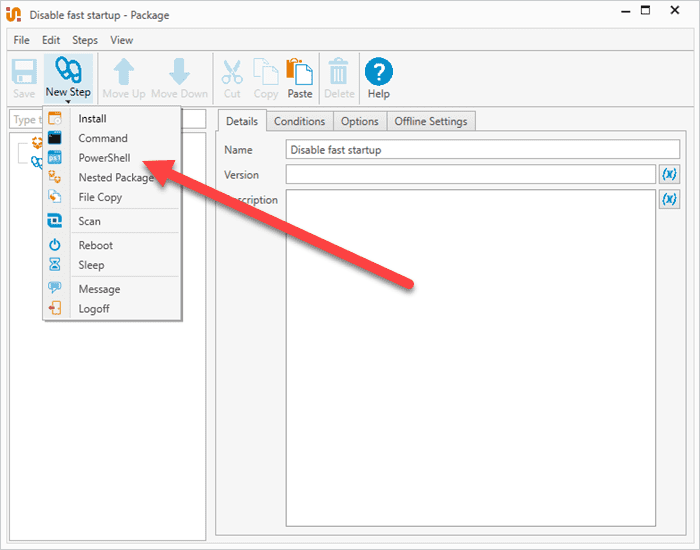The width and height of the screenshot is (700, 550).
Task: Choose PowerShell from the New Step menu
Action: 112,158
